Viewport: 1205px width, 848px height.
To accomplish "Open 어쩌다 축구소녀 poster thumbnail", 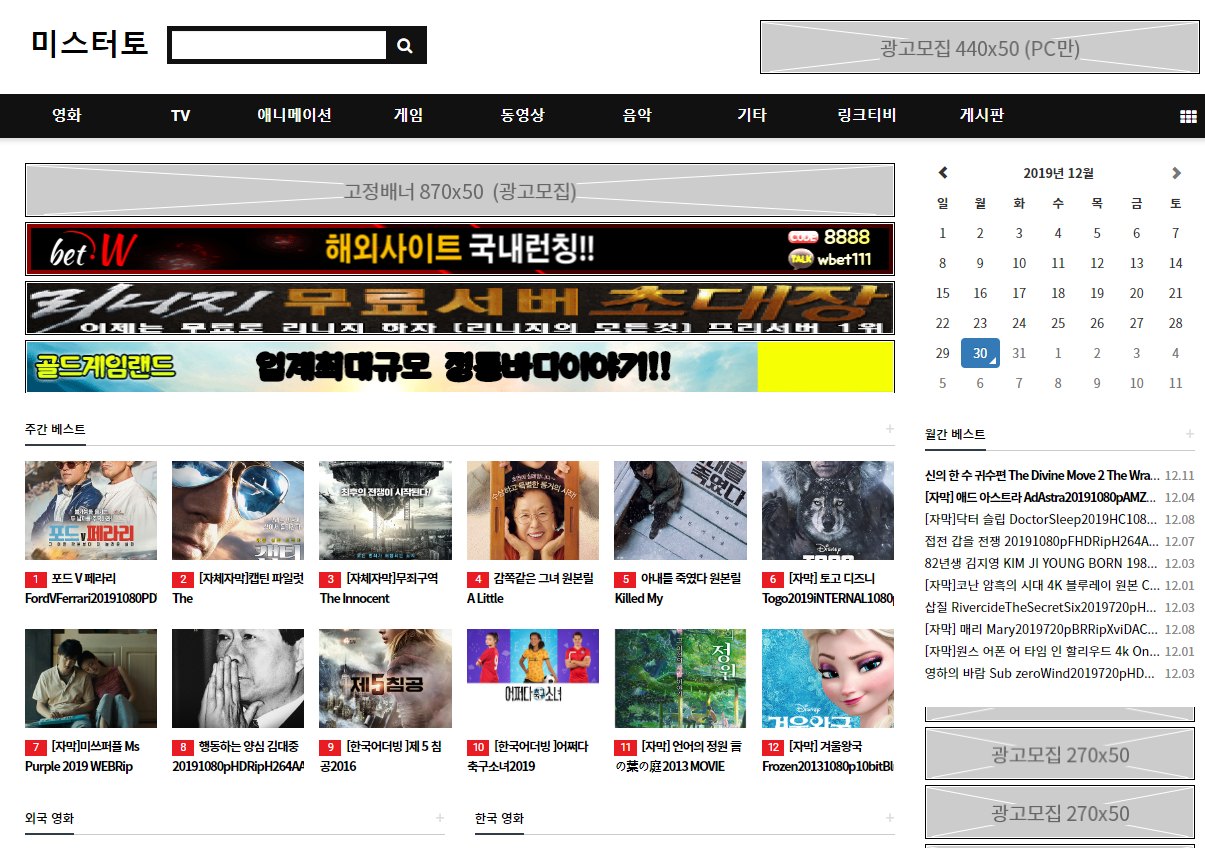I will (533, 678).
